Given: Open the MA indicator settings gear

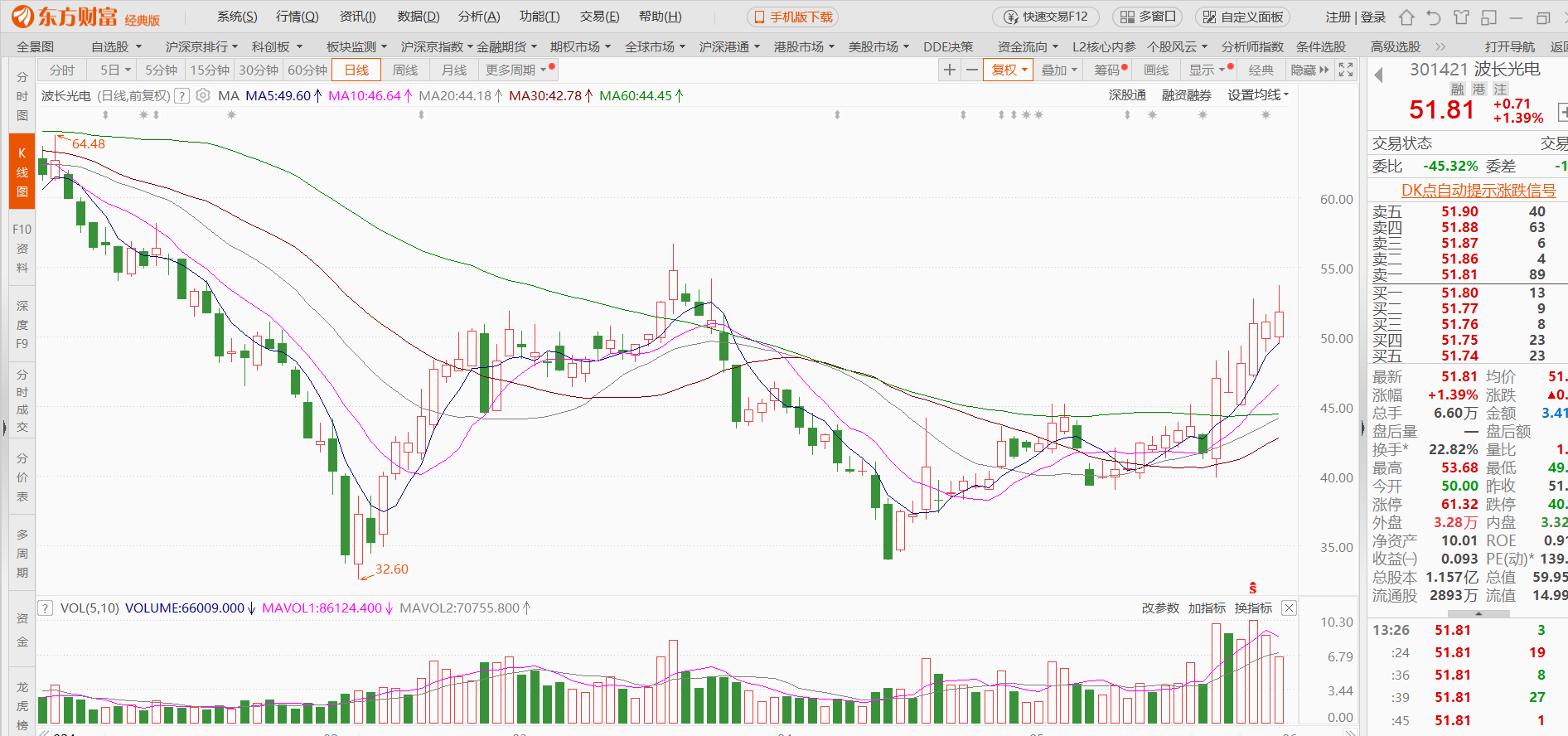Looking at the screenshot, I should click(x=203, y=96).
